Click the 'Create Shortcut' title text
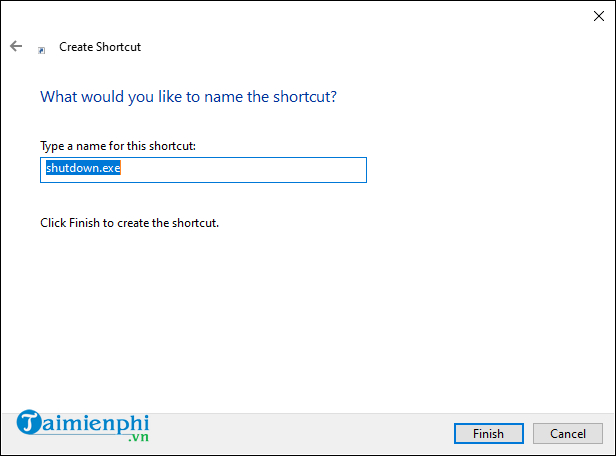The width and height of the screenshot is (616, 456). click(100, 47)
